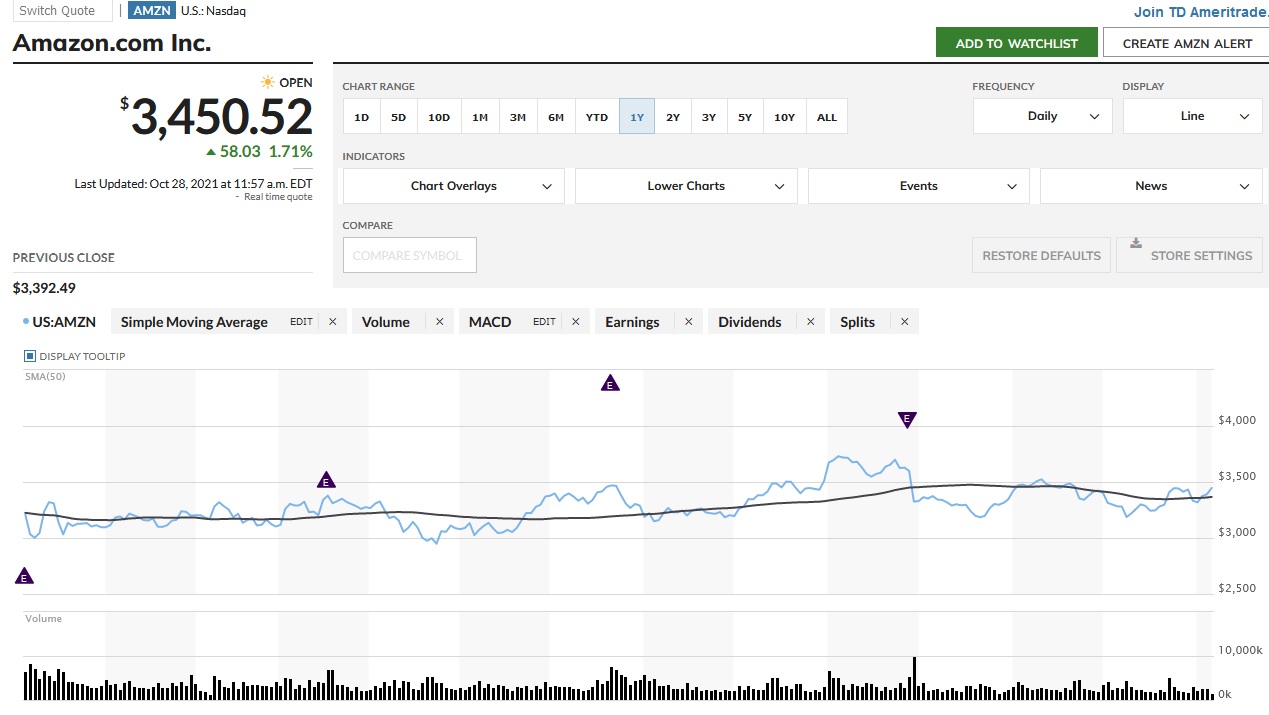This screenshot has width=1269, height=715.
Task: Expand the Events dropdown
Action: pyautogui.click(x=919, y=186)
